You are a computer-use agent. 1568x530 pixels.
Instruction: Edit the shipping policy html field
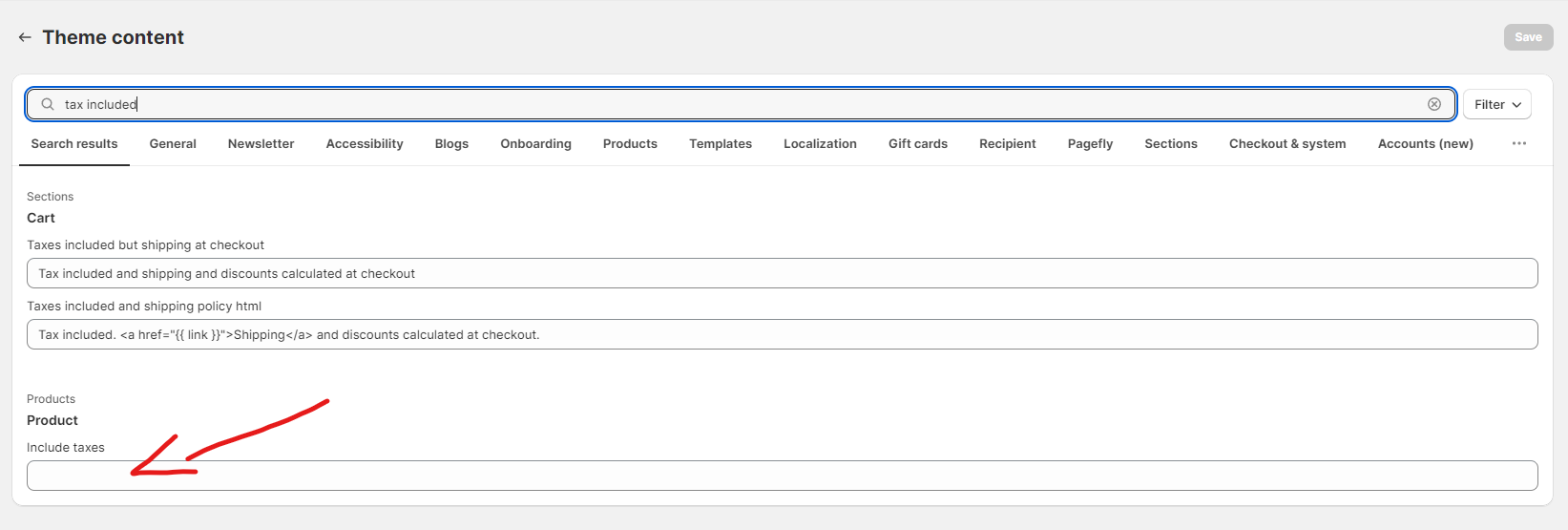tap(782, 334)
